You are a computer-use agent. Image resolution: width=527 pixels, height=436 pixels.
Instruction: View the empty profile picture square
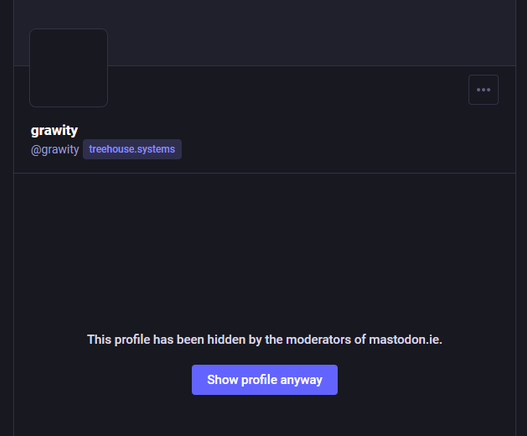pyautogui.click(x=69, y=68)
